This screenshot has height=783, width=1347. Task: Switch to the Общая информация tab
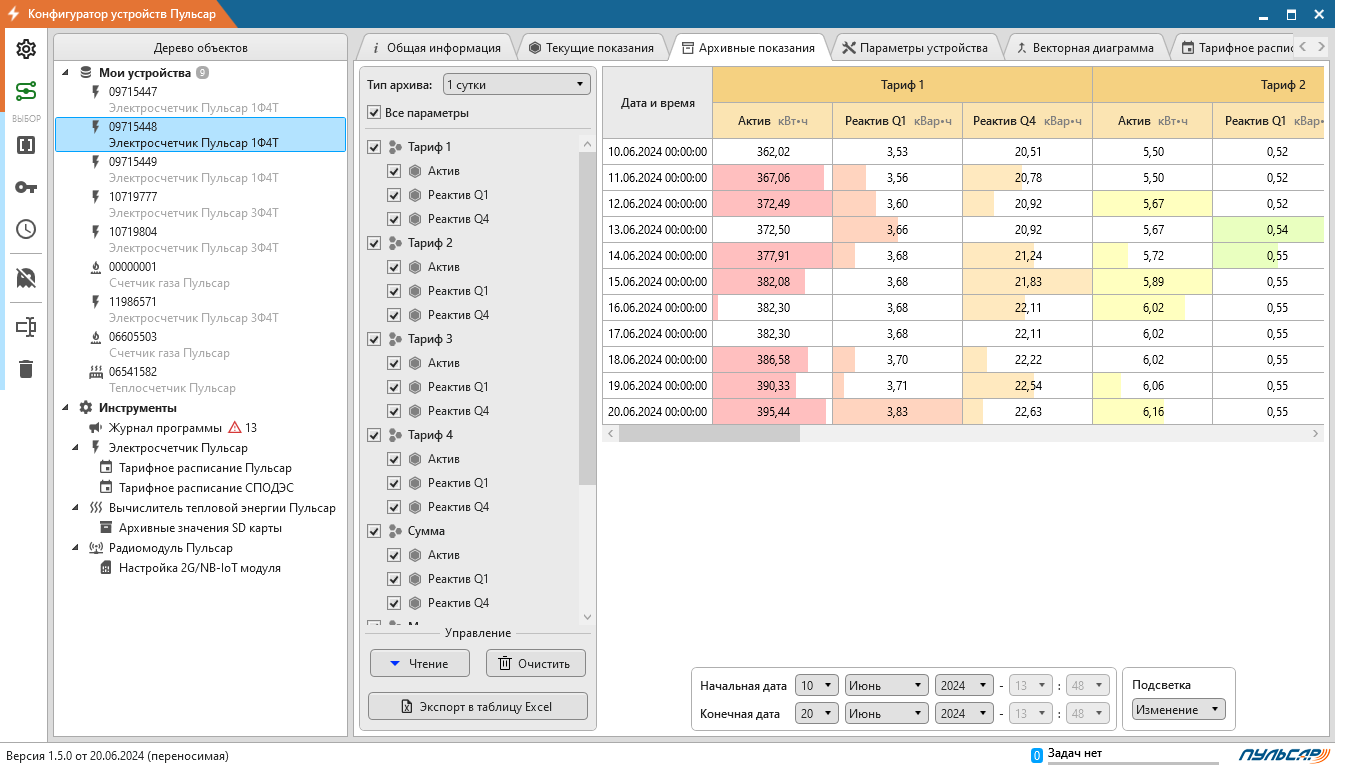tap(435, 47)
